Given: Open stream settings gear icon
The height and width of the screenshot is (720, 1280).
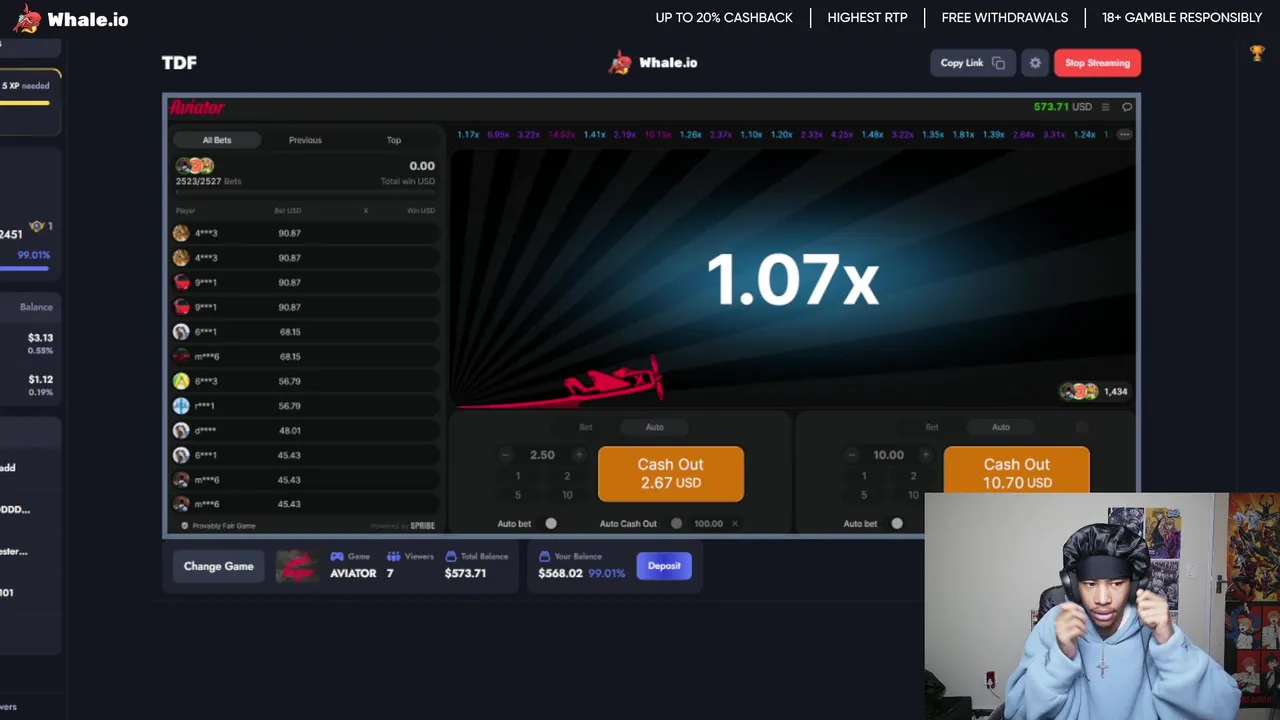Looking at the screenshot, I should (x=1035, y=63).
